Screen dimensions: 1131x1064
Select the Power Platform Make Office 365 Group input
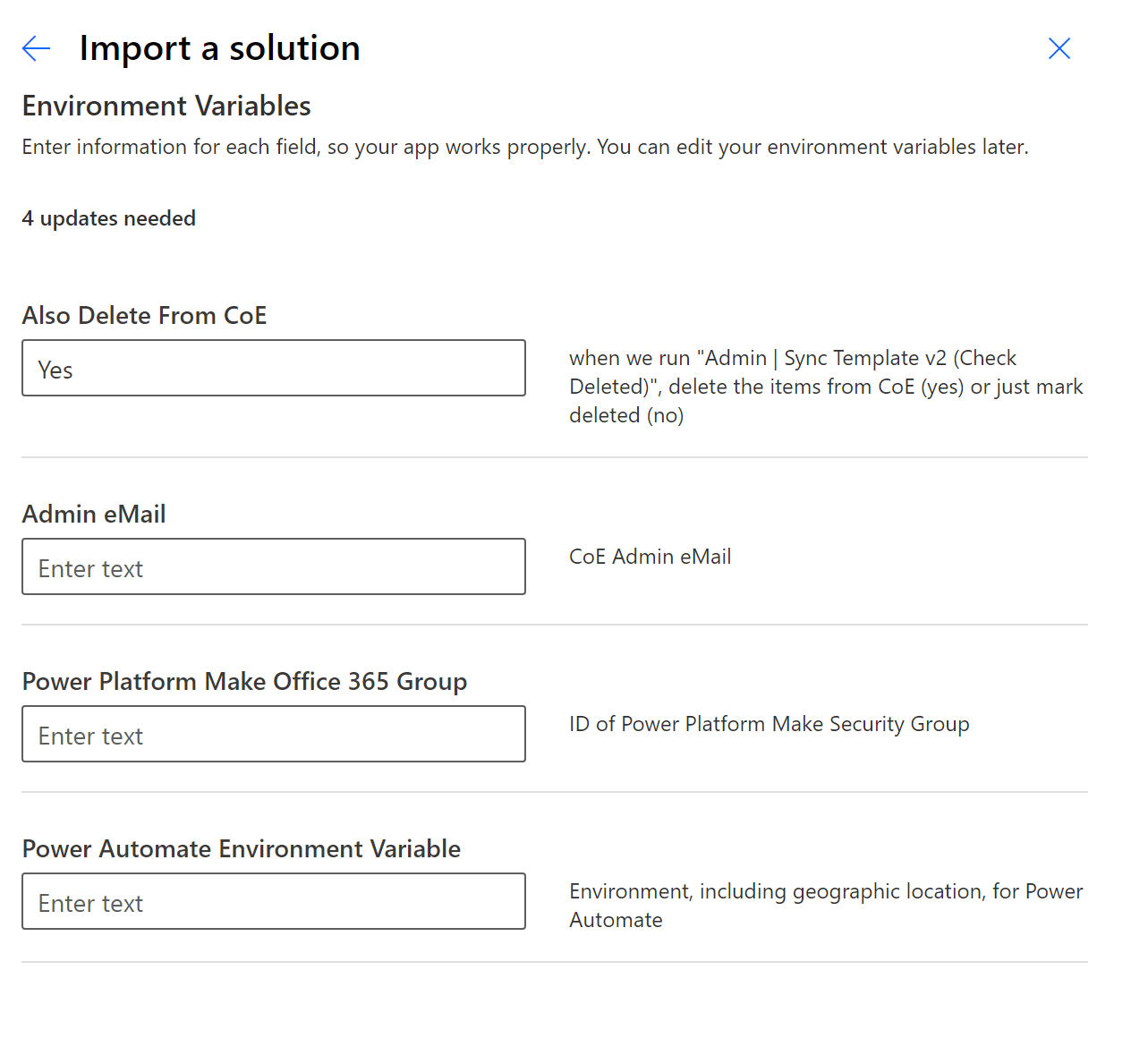pos(274,734)
